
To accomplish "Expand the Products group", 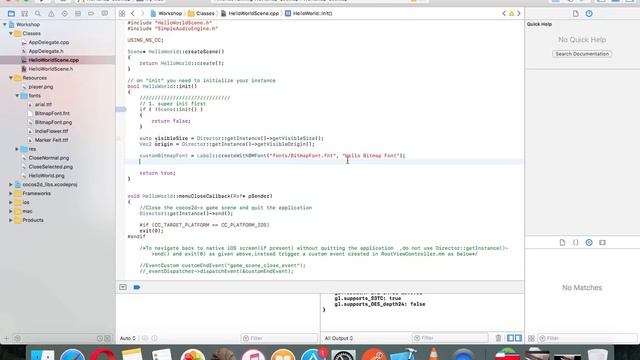I will (x=11, y=220).
